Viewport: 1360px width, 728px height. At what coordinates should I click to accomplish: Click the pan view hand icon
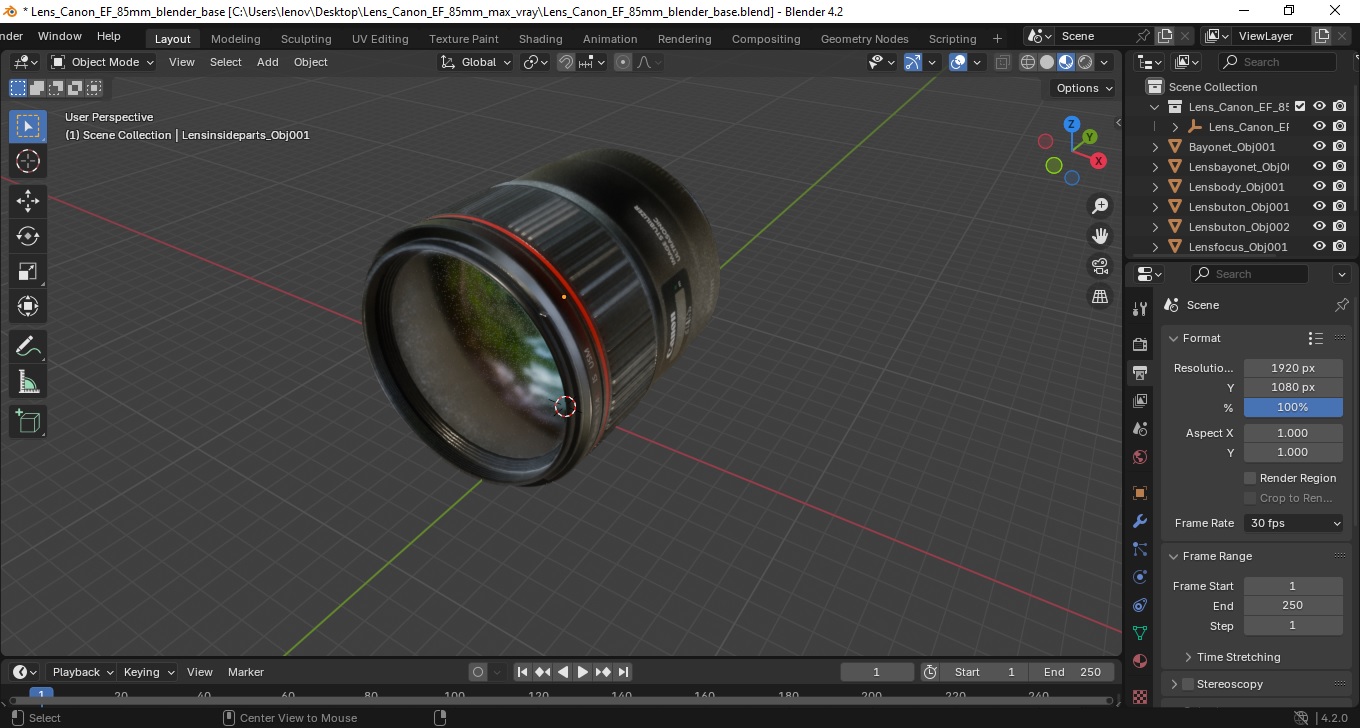1100,236
